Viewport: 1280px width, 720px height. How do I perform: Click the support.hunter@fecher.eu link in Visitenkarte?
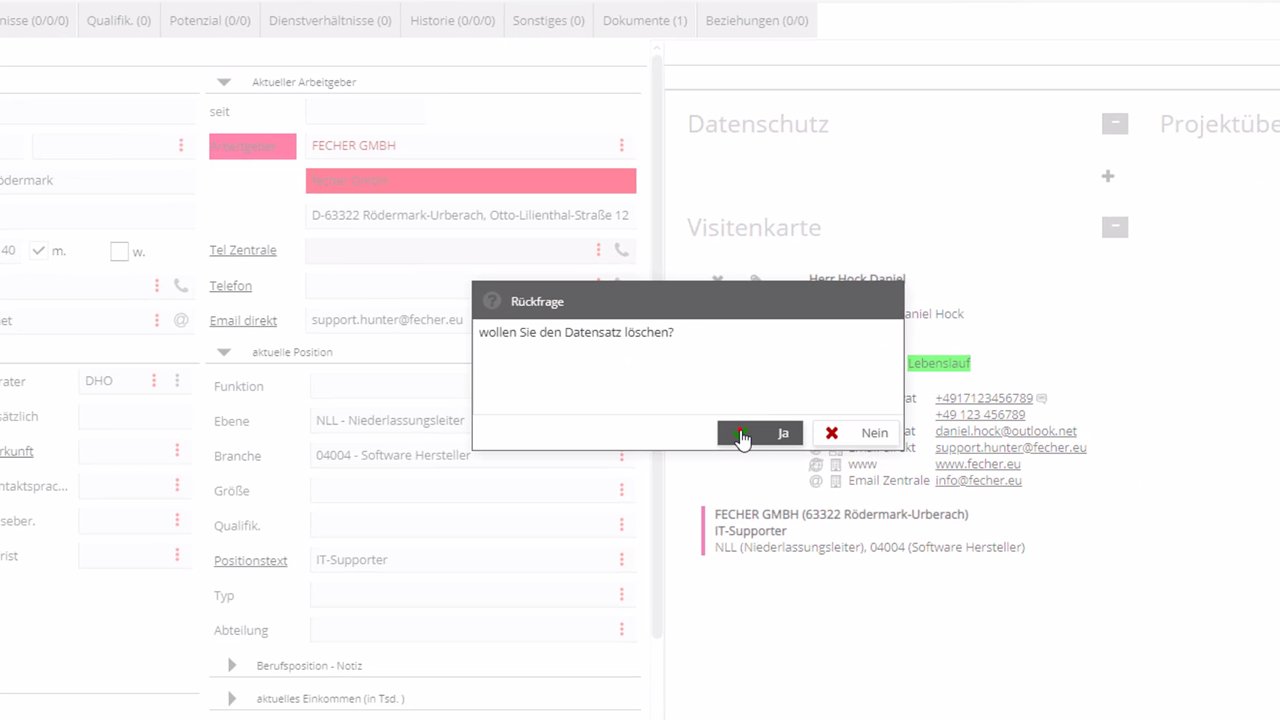[1011, 447]
